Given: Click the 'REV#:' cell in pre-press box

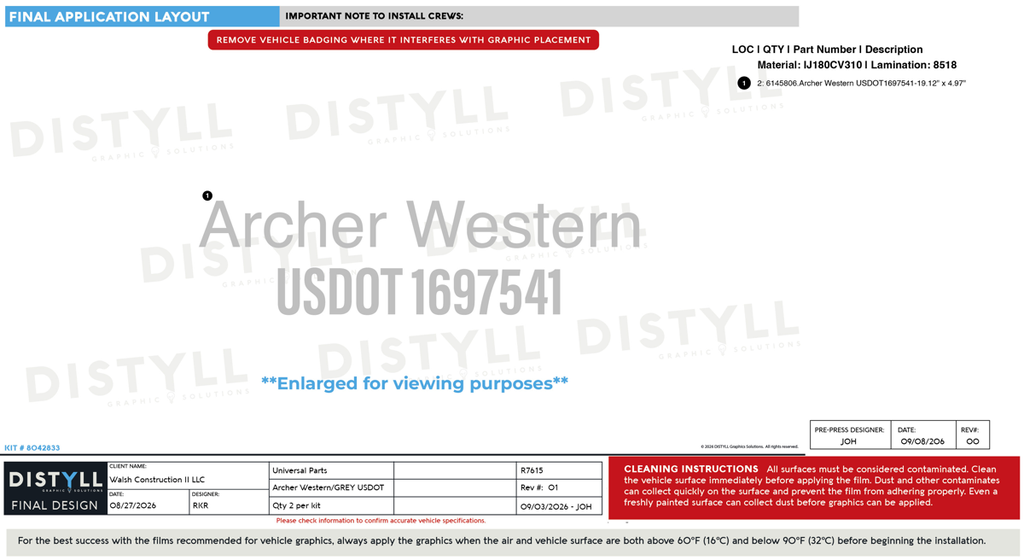Looking at the screenshot, I should tap(972, 435).
